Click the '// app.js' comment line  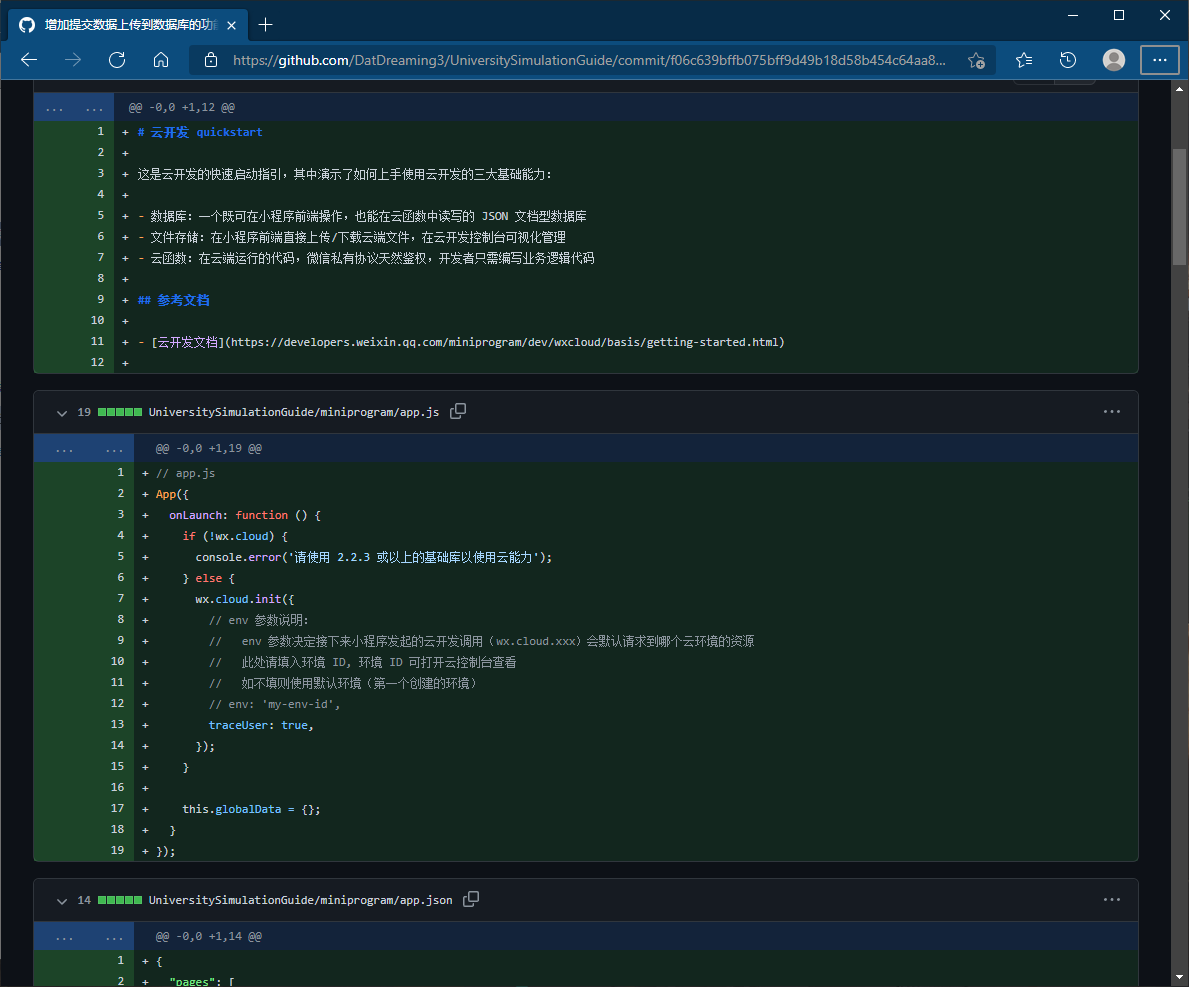pos(186,473)
